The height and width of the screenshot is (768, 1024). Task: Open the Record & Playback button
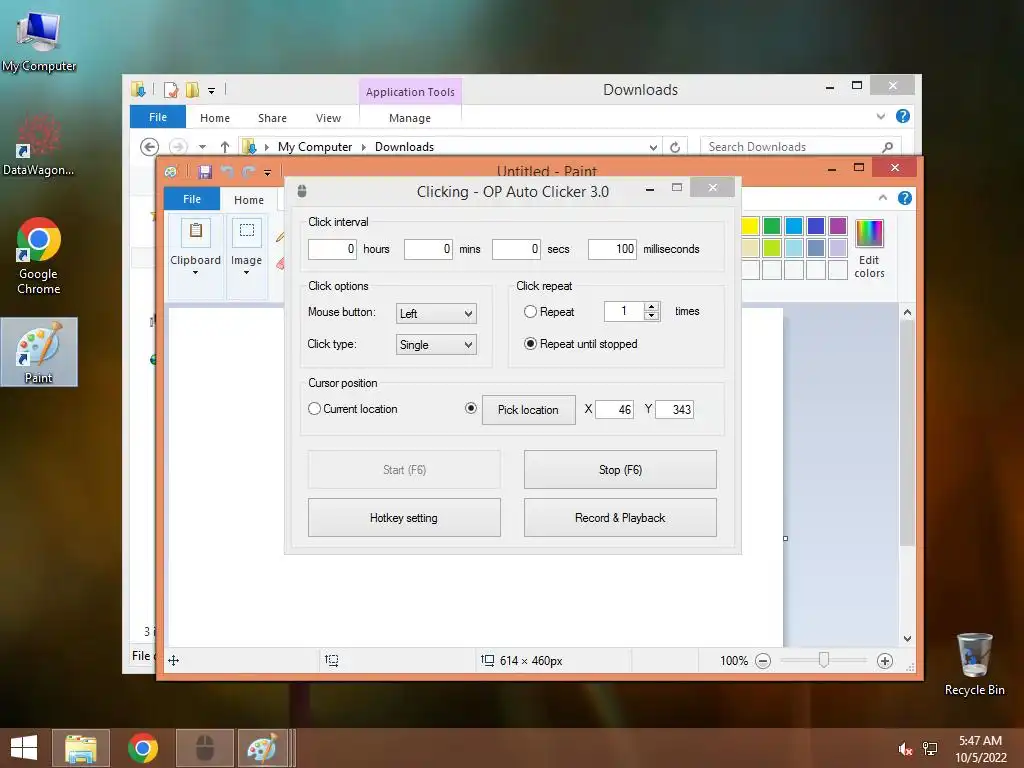[620, 518]
